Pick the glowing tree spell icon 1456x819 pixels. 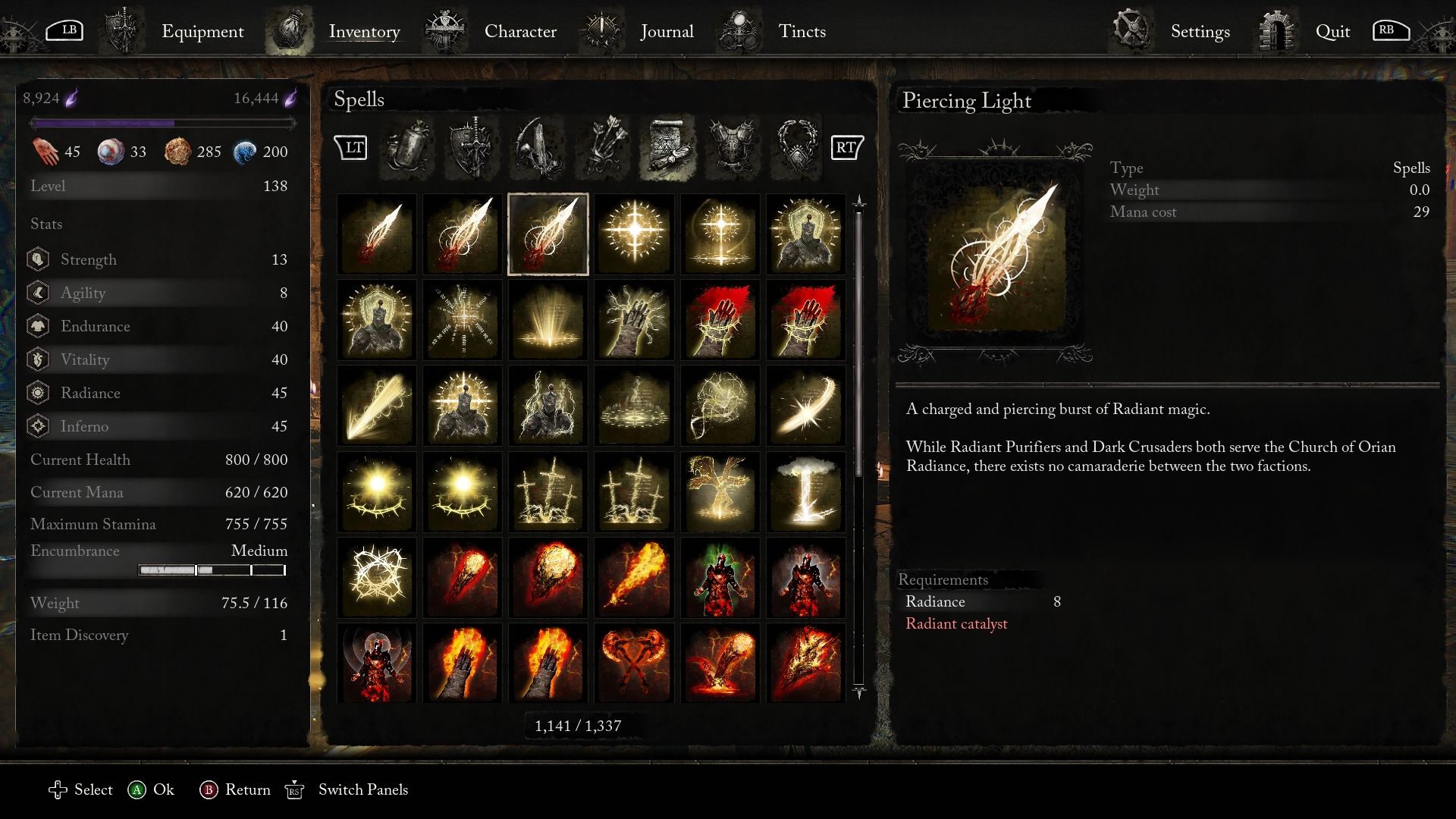720,492
